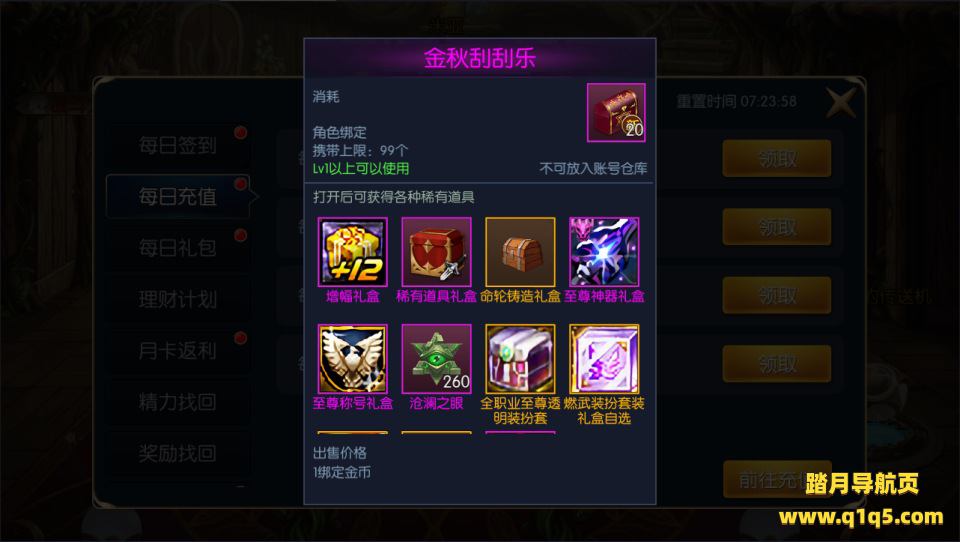Open the 每日礼包 tab
The image size is (960, 542).
click(178, 248)
